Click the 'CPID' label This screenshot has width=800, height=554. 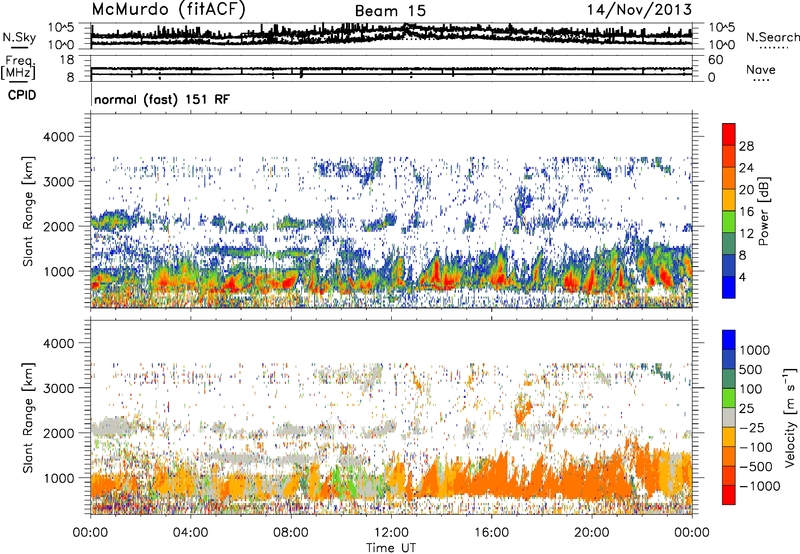coord(22,95)
